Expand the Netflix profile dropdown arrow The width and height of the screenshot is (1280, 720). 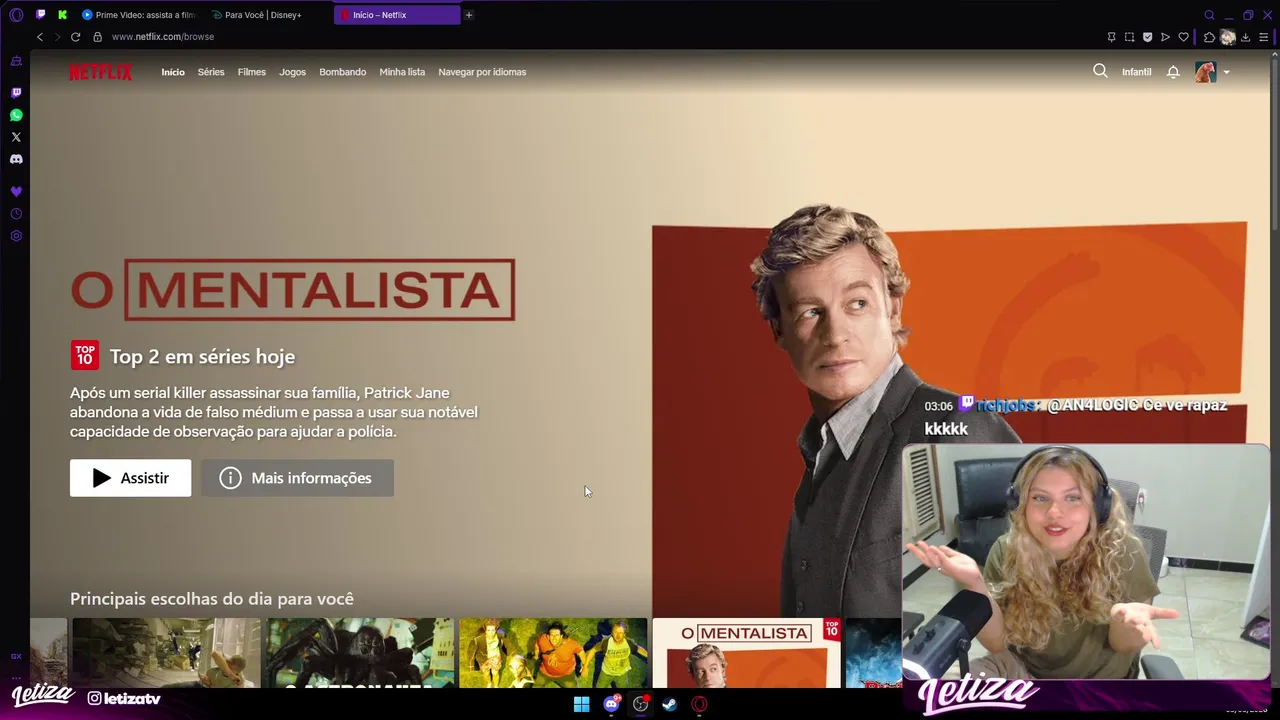(1226, 72)
